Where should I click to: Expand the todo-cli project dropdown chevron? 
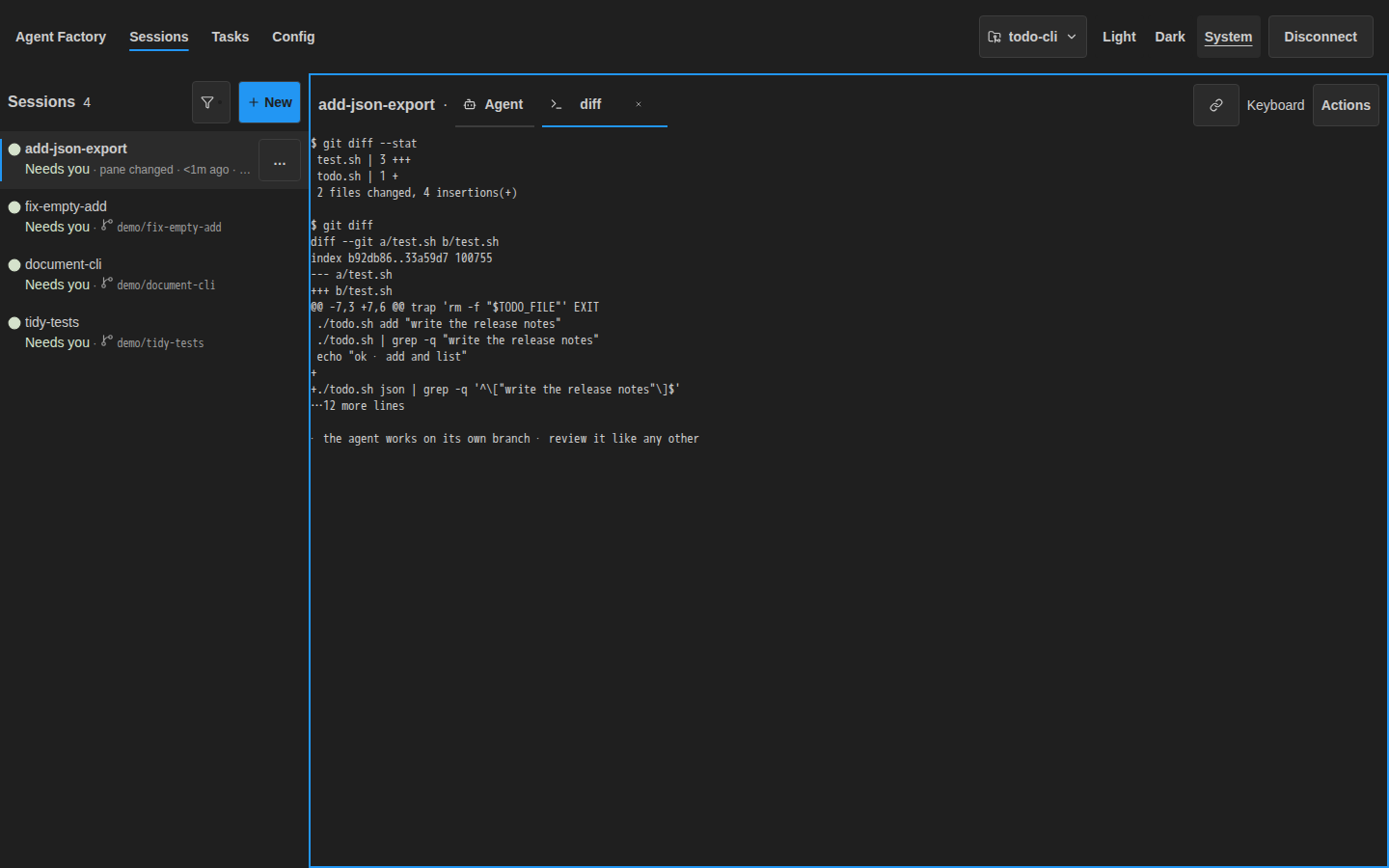1072,37
